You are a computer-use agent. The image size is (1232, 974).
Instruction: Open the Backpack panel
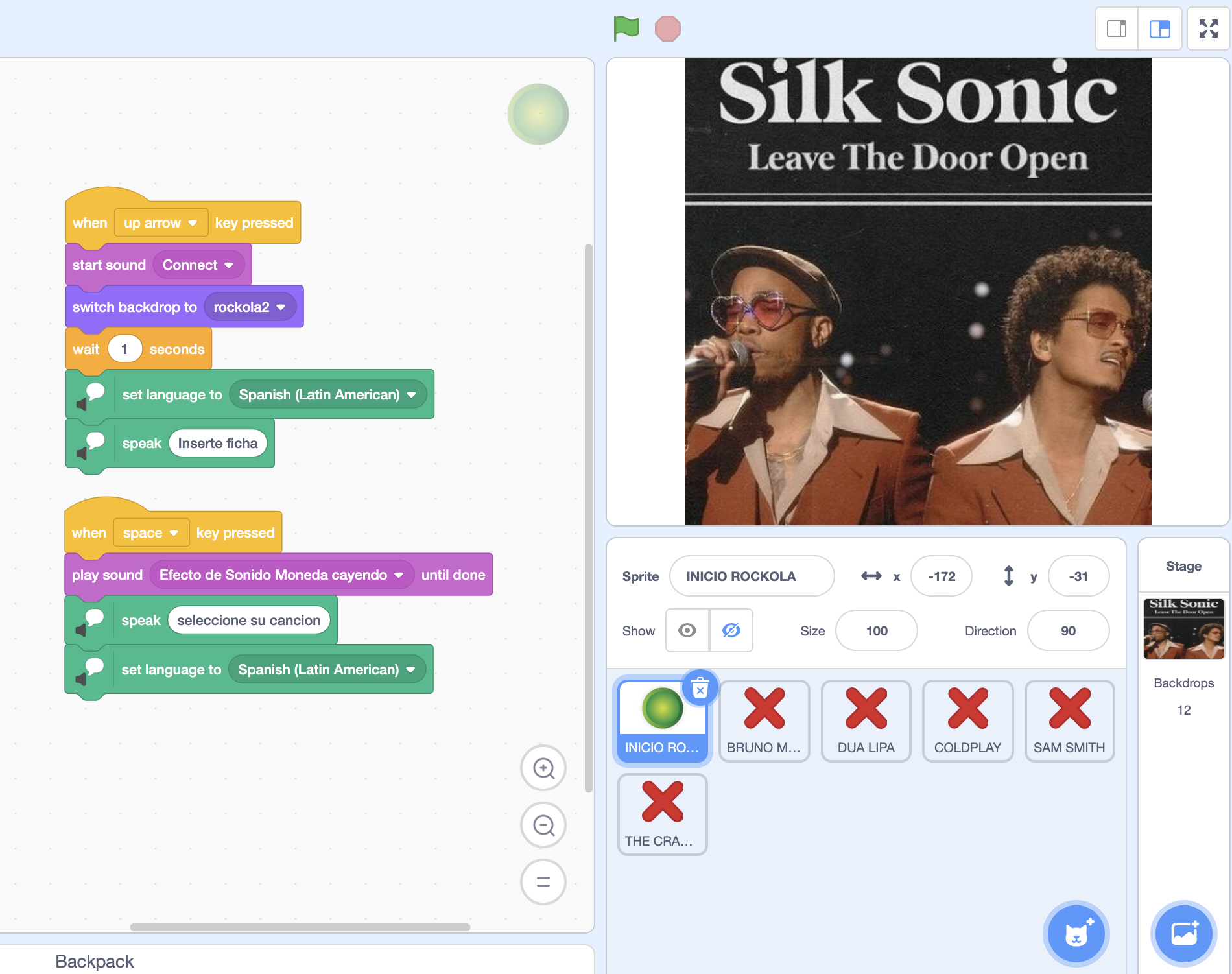(95, 961)
